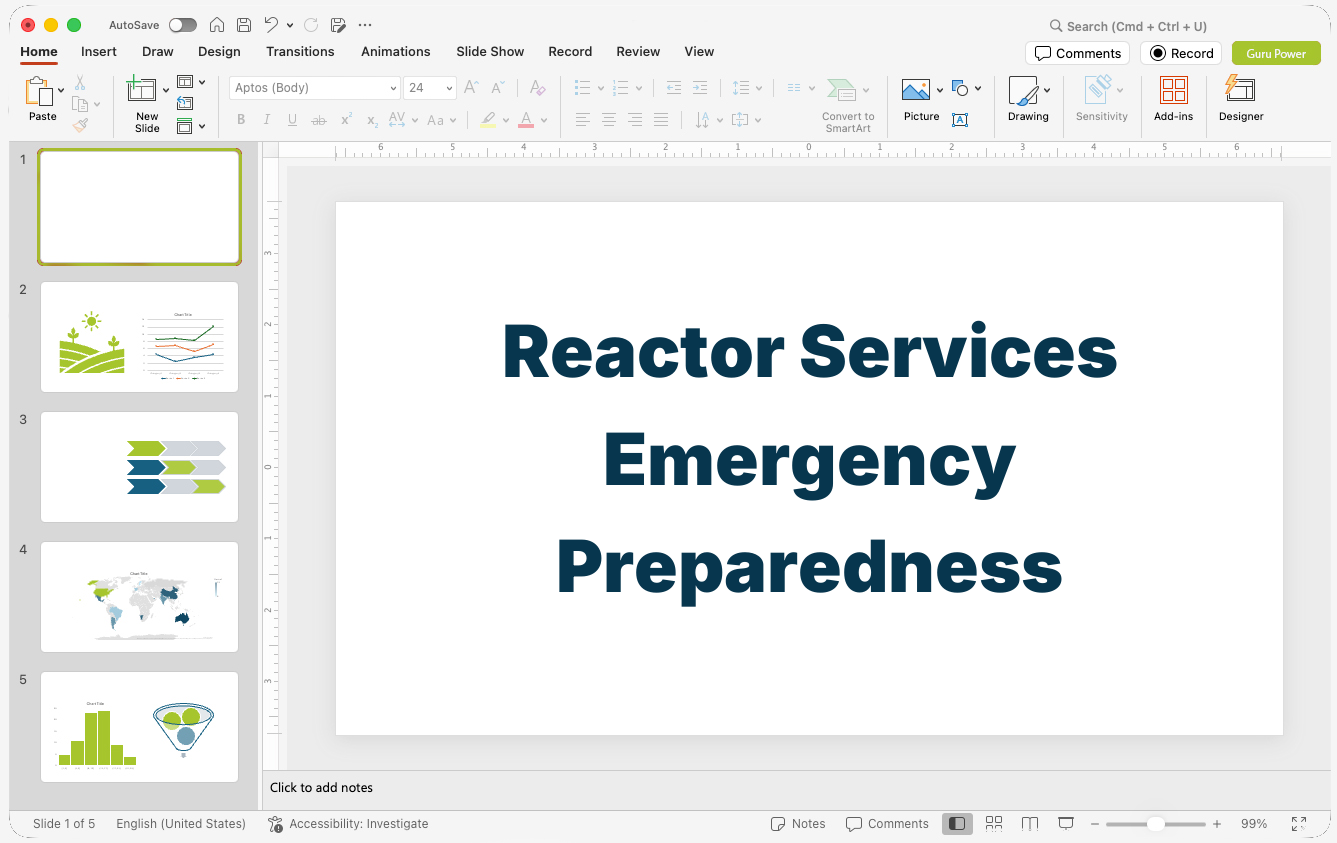1337x843 pixels.
Task: Toggle Italic formatting
Action: pyautogui.click(x=266, y=120)
